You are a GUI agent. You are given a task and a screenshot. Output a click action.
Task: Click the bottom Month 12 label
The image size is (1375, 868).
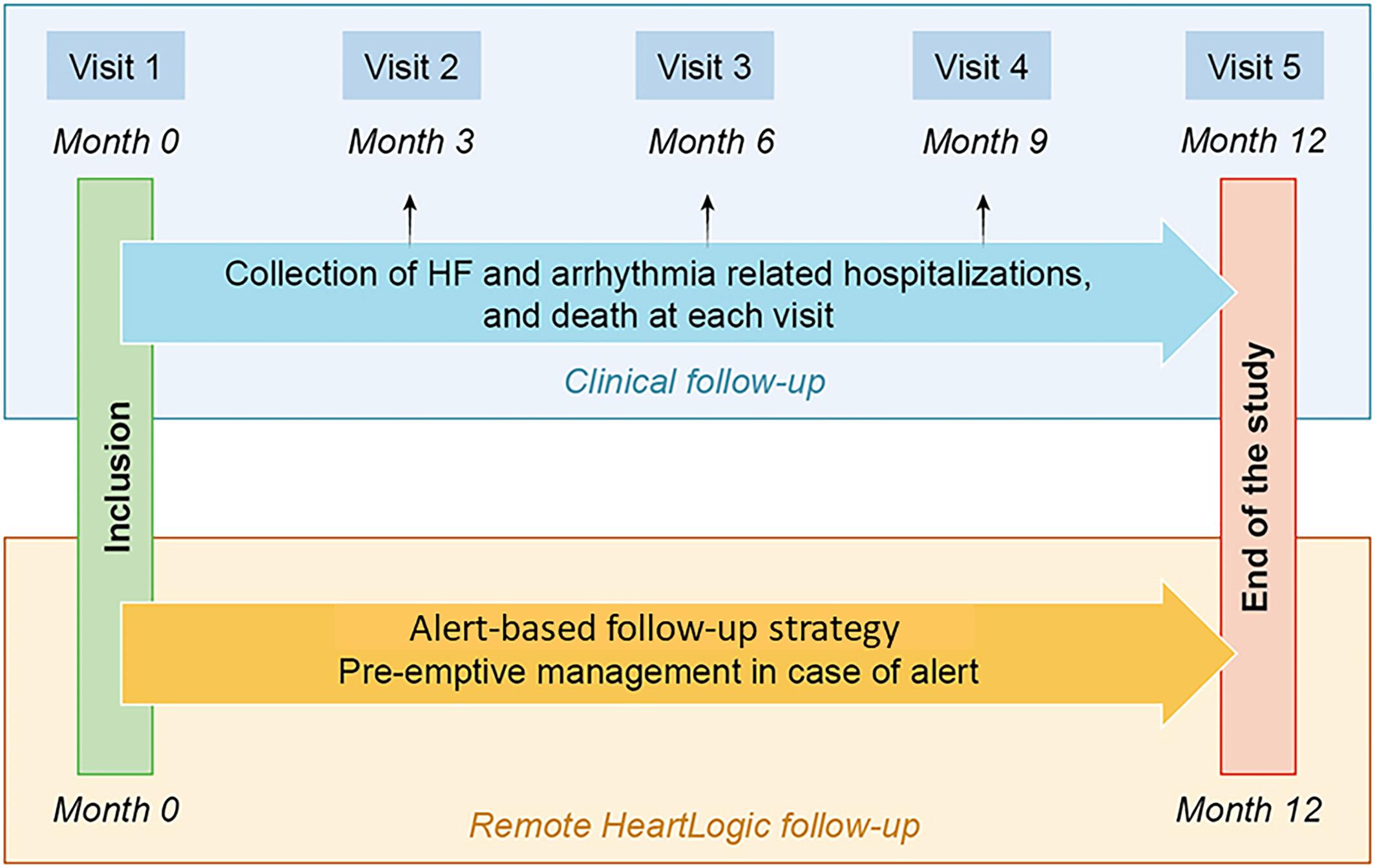pyautogui.click(x=1249, y=810)
